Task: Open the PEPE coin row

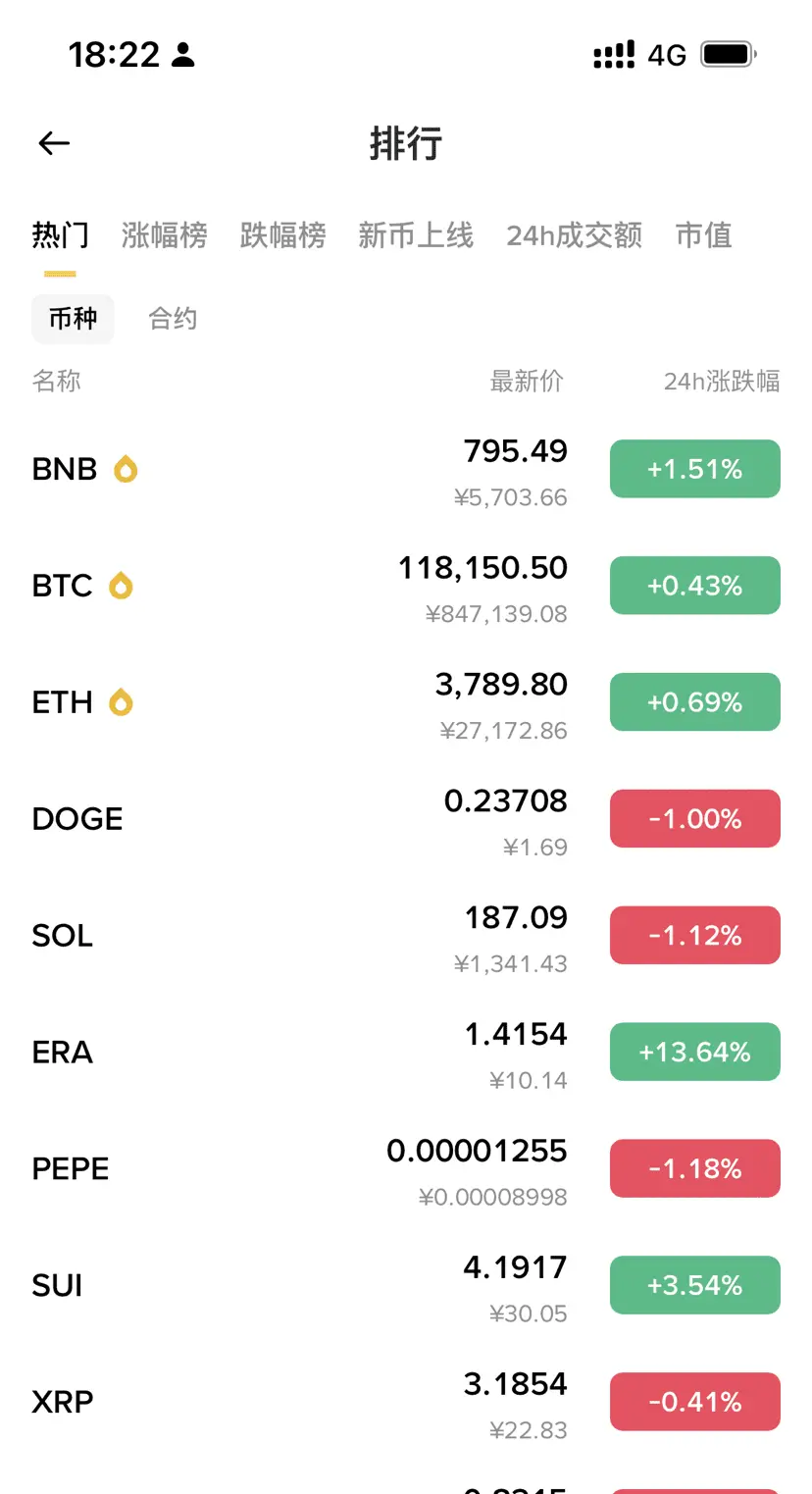Action: click(406, 1169)
